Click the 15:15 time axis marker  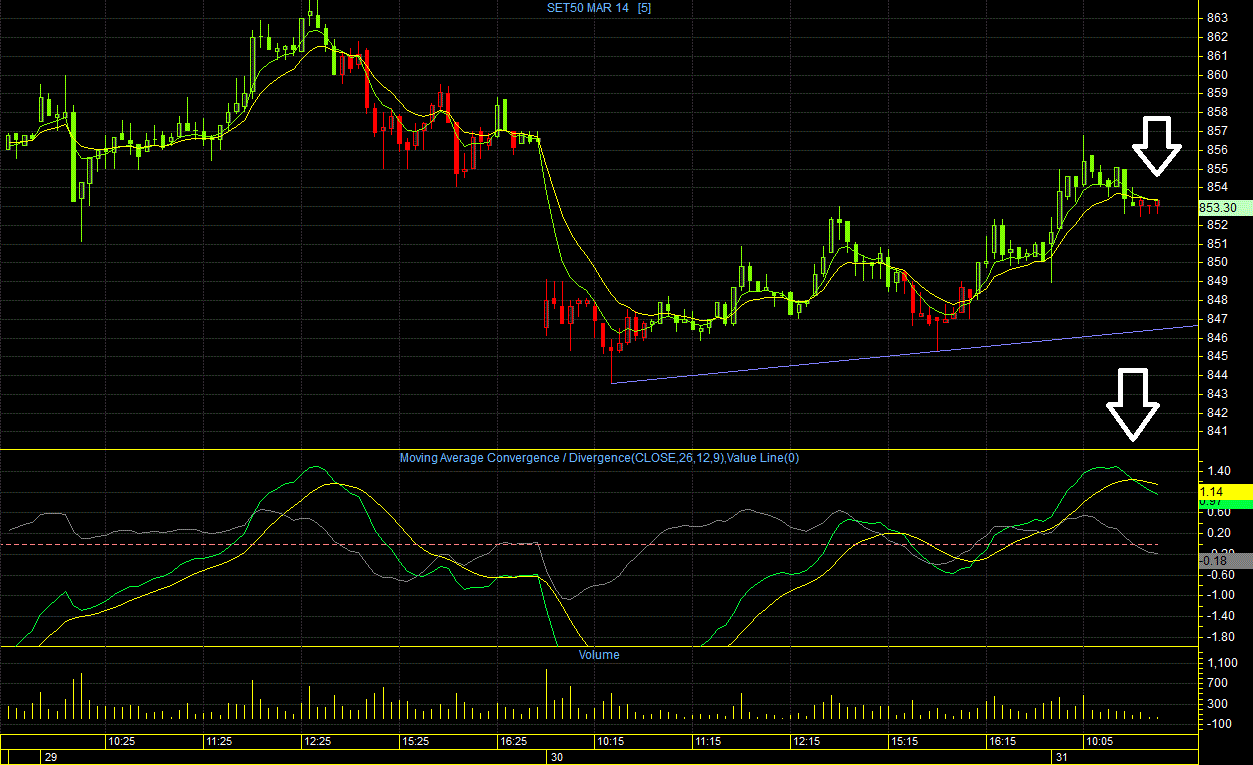[x=905, y=742]
